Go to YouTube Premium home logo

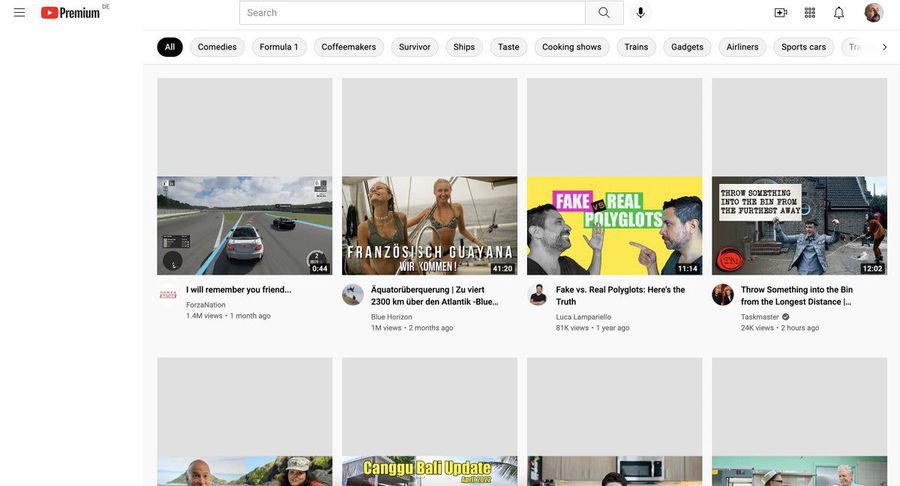[x=71, y=13]
